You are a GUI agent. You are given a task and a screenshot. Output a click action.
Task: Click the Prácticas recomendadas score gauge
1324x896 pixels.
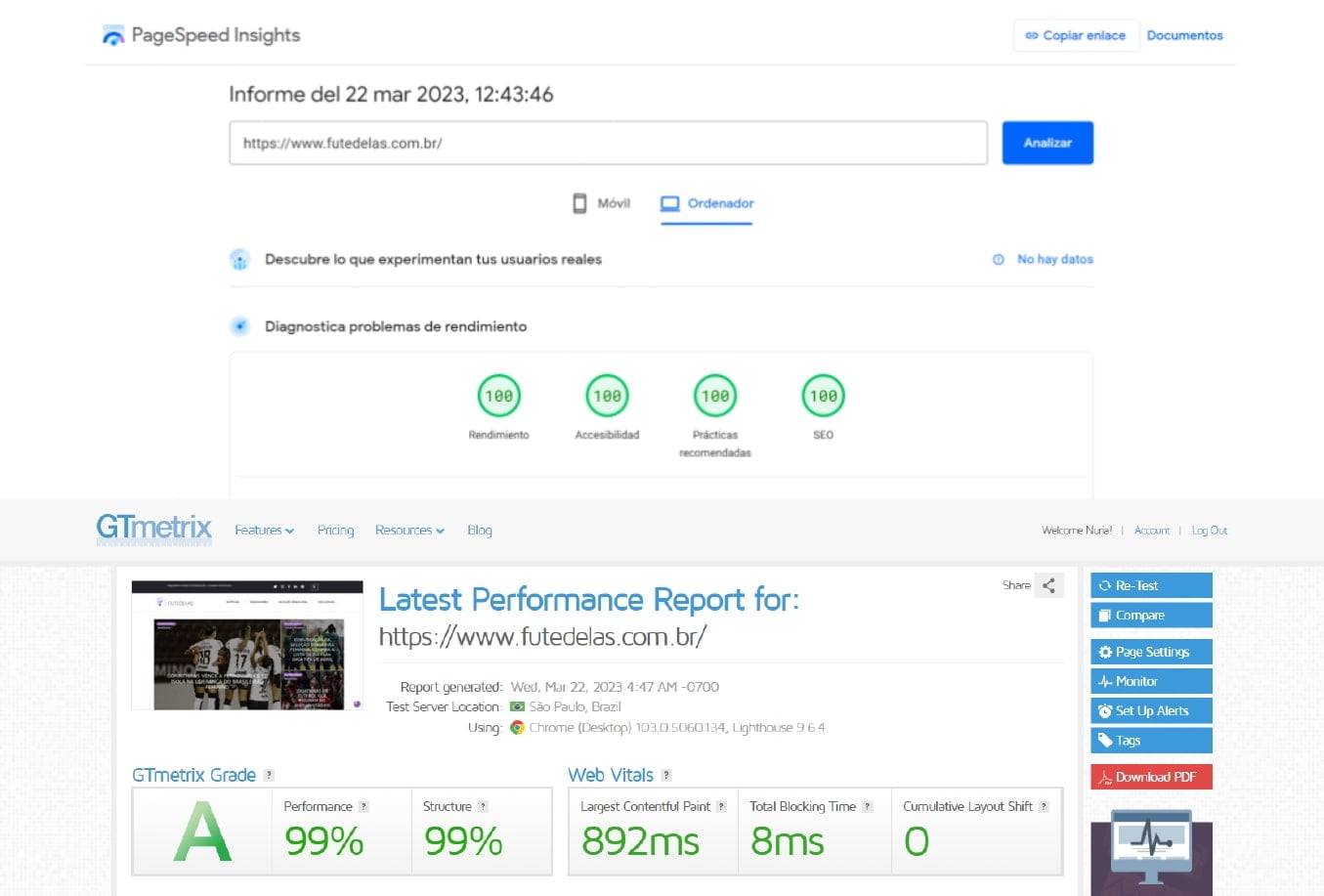pyautogui.click(x=715, y=396)
